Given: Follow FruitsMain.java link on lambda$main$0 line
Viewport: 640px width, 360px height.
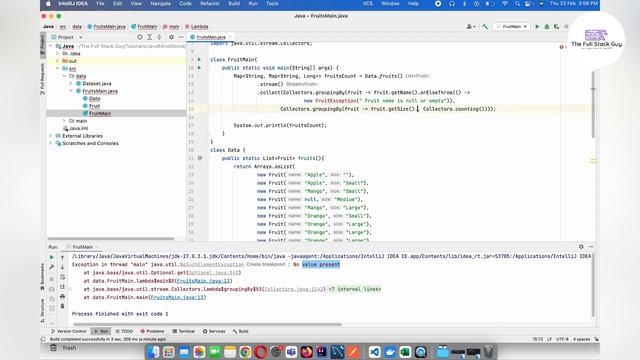Looking at the screenshot, I should [x=203, y=281].
